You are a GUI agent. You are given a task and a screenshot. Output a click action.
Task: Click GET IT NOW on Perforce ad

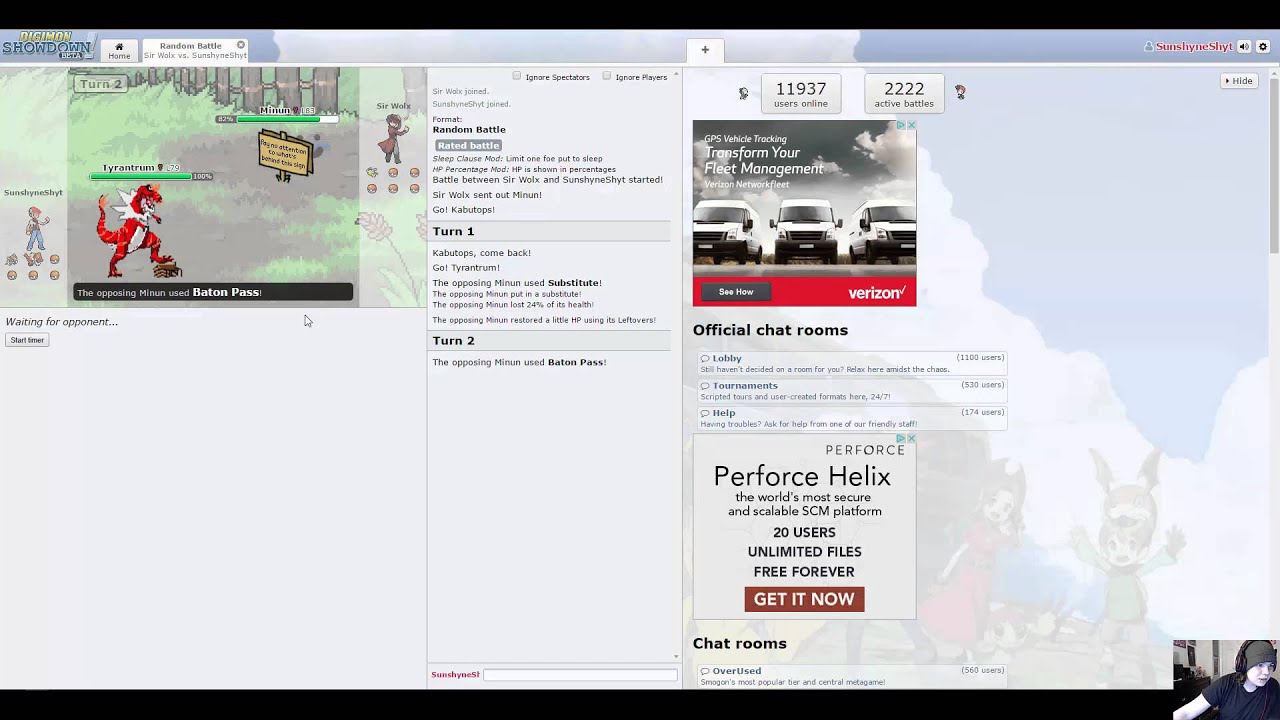click(x=804, y=599)
